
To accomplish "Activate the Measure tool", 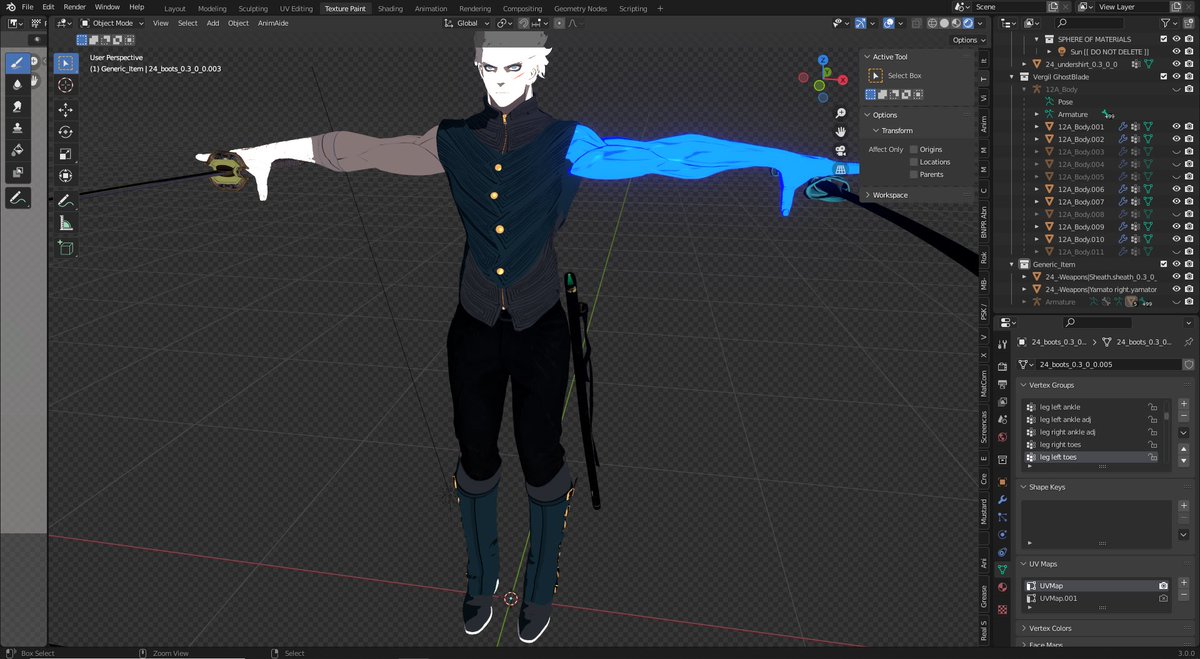I will click(65, 220).
